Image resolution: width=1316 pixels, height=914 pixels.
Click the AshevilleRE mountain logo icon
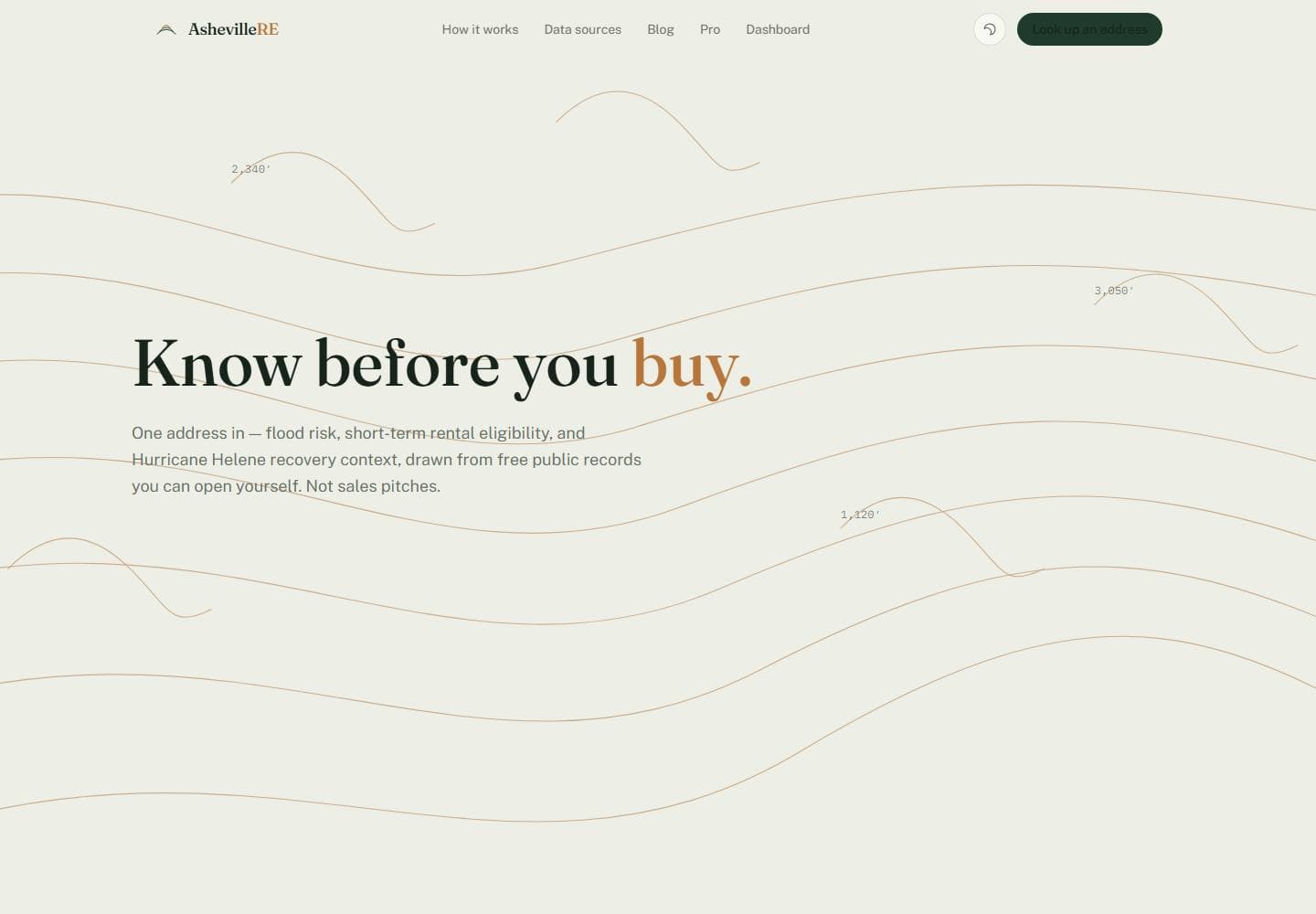(165, 29)
